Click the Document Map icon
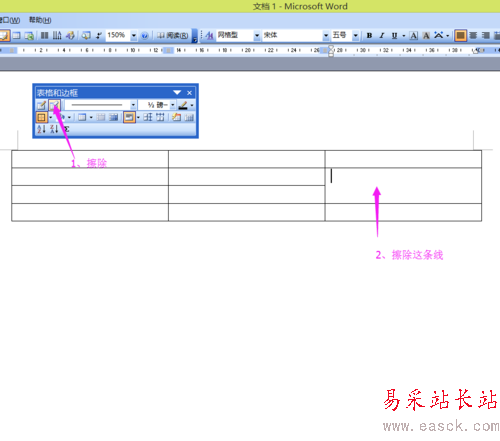 pos(86,35)
